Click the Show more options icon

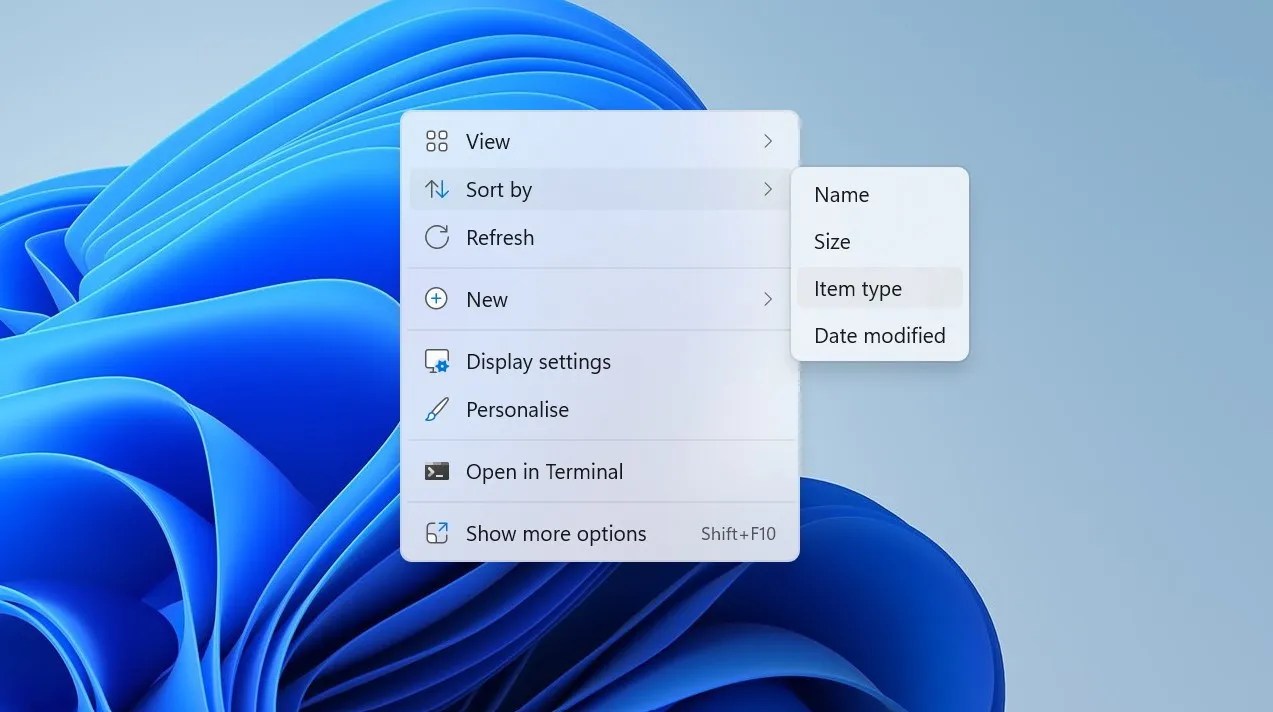pos(436,533)
